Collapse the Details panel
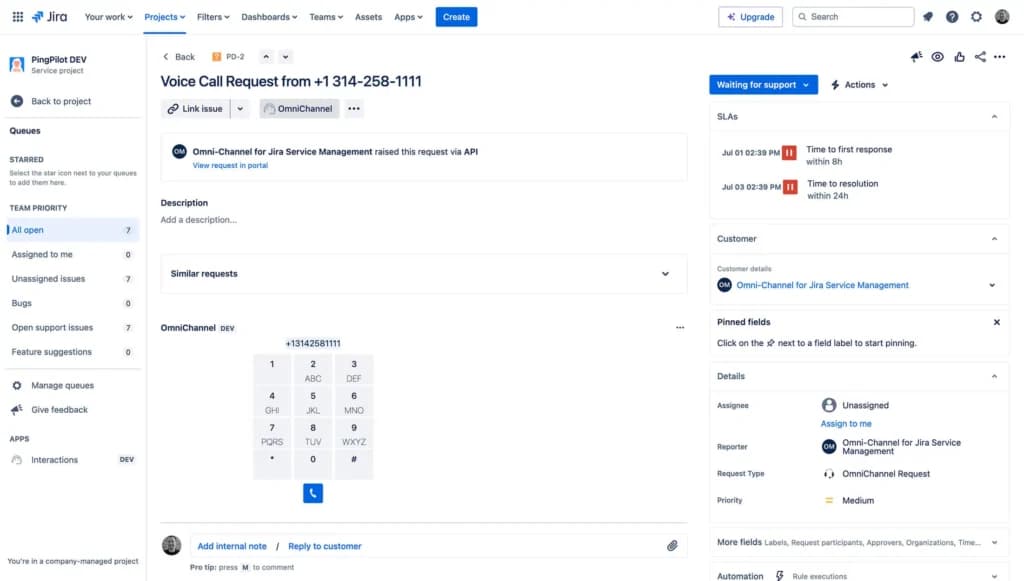Viewport: 1024px width, 581px height. point(994,377)
